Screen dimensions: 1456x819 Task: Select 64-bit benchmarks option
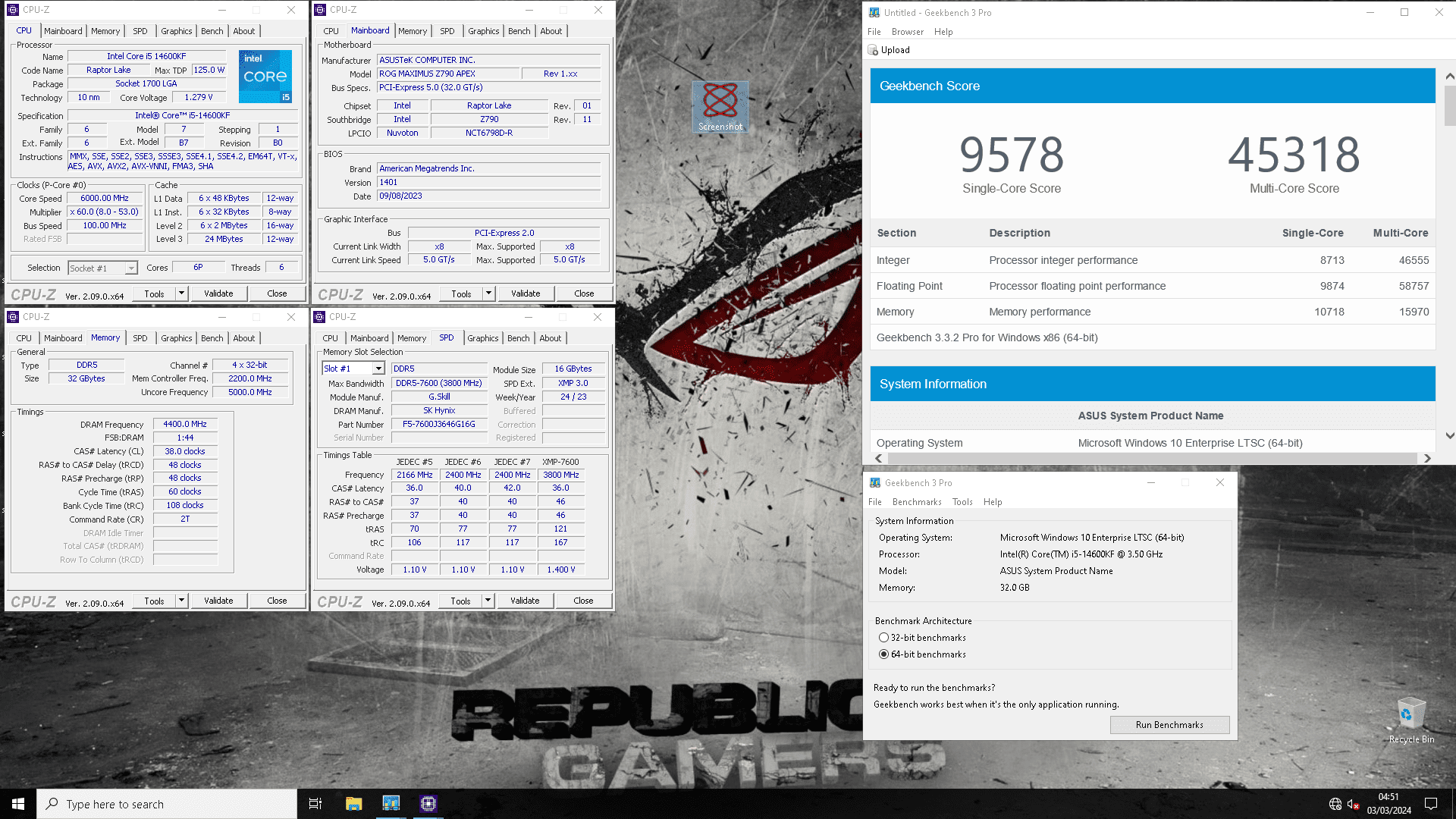(x=883, y=654)
